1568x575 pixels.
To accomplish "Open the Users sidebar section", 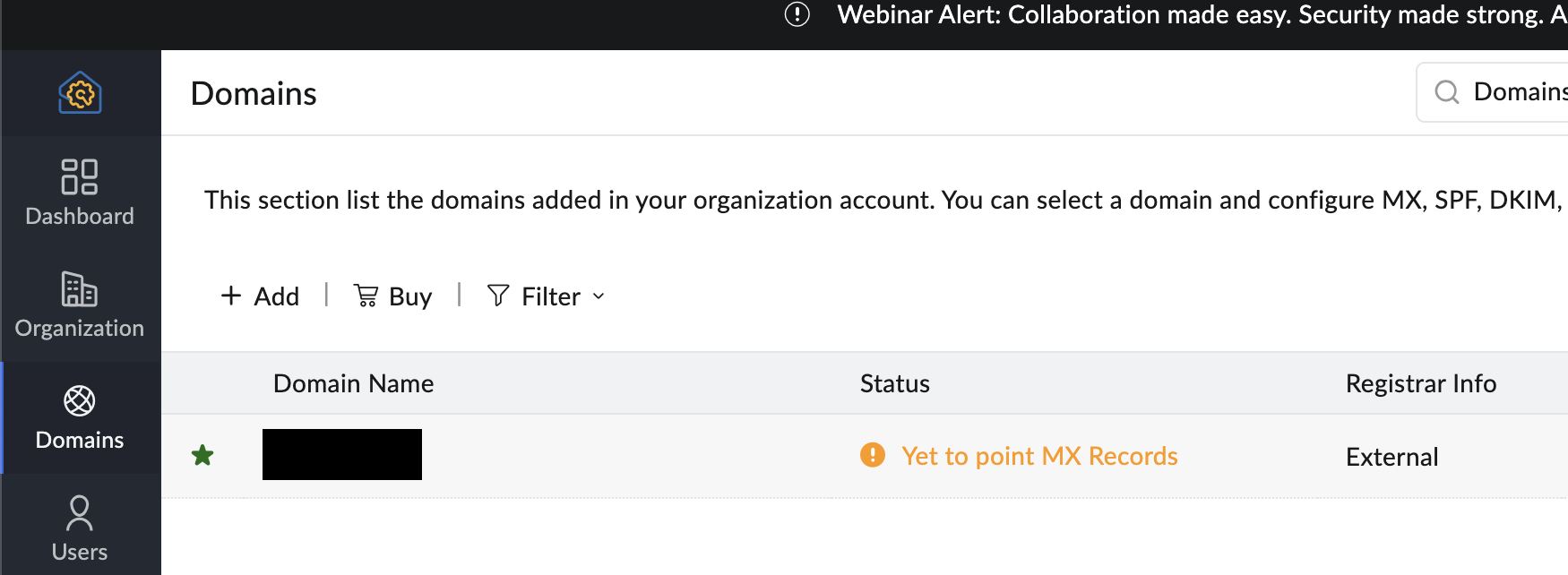I will (80, 528).
